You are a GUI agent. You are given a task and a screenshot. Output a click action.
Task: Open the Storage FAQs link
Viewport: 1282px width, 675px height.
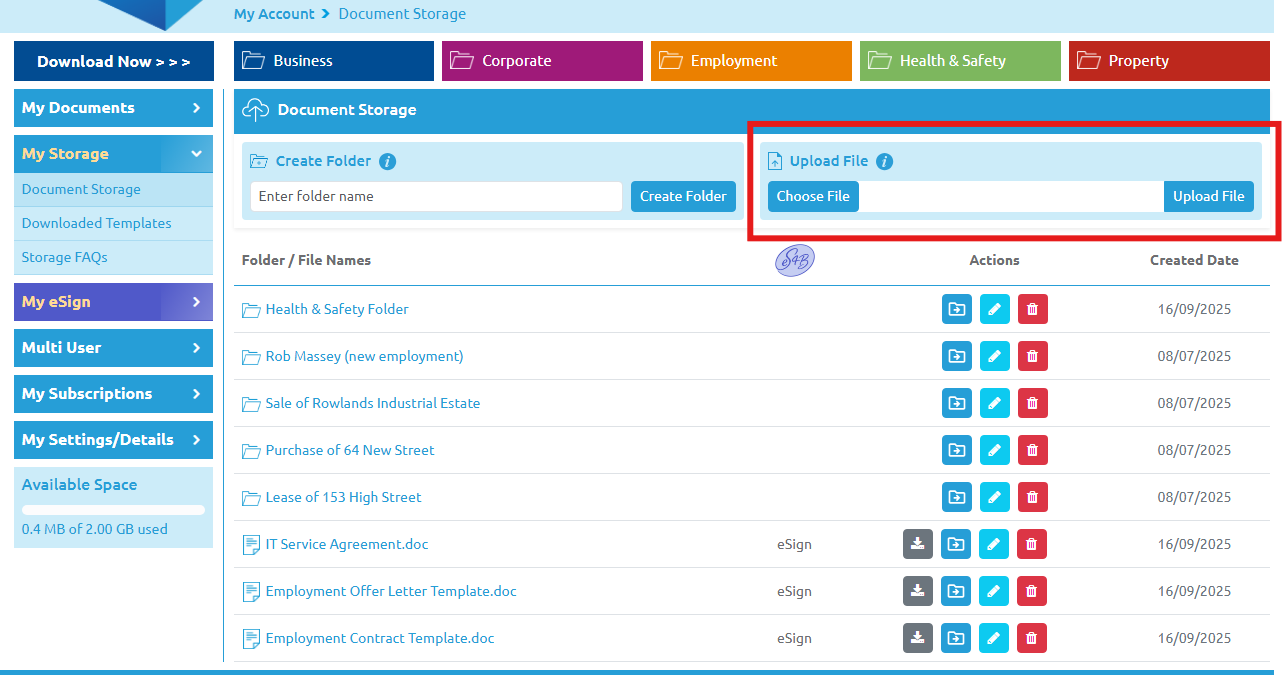point(65,257)
